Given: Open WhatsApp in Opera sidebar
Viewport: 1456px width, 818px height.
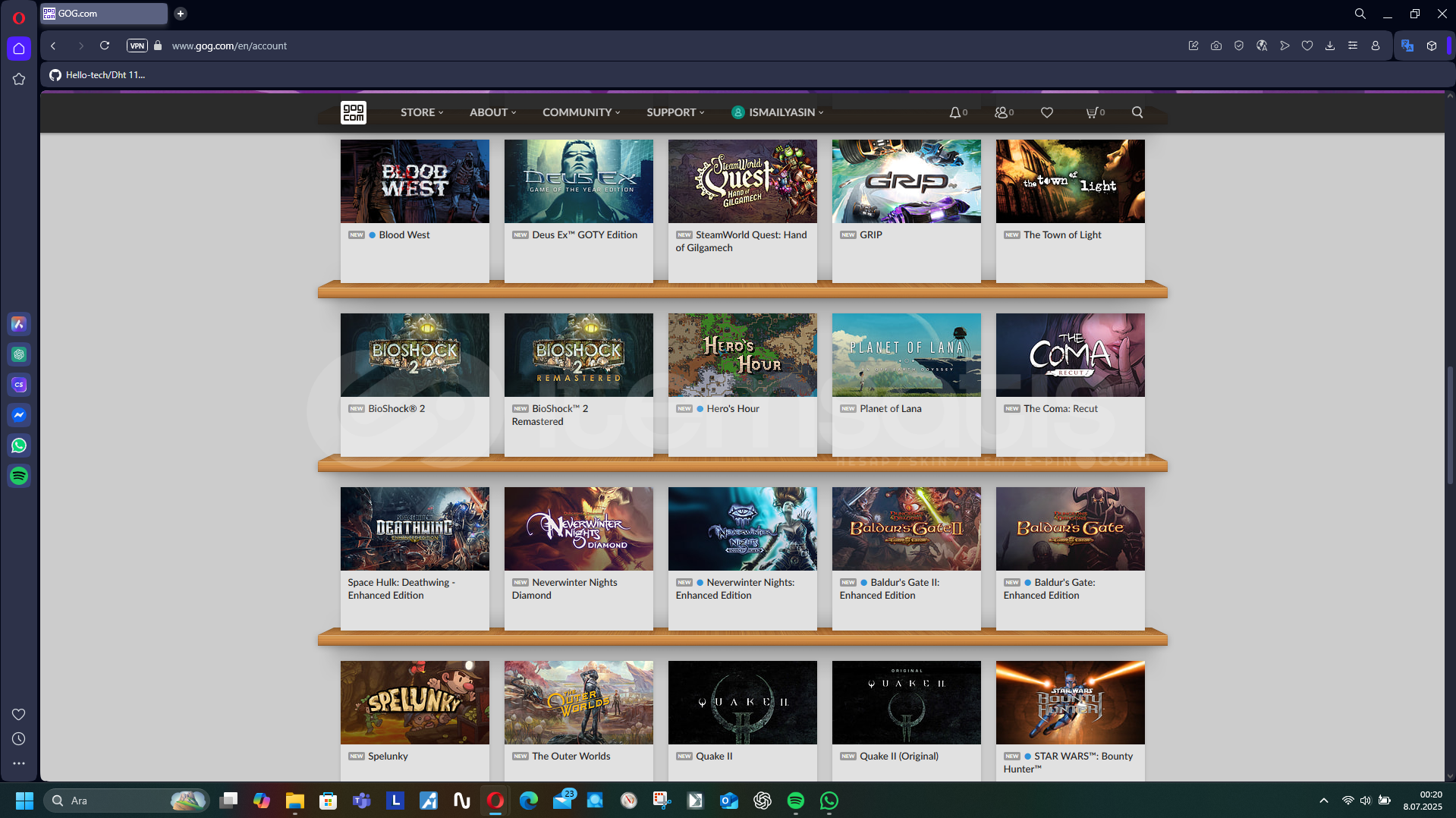Looking at the screenshot, I should pyautogui.click(x=19, y=445).
